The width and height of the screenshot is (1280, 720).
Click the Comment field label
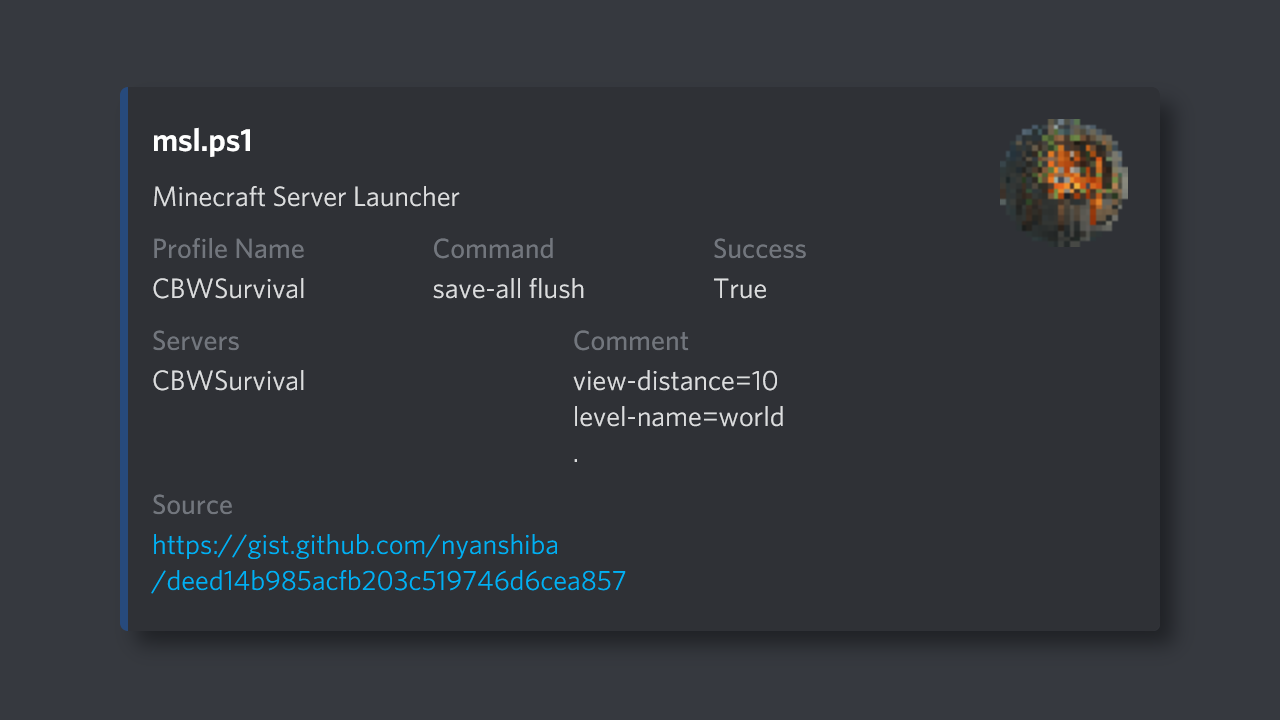tap(631, 341)
